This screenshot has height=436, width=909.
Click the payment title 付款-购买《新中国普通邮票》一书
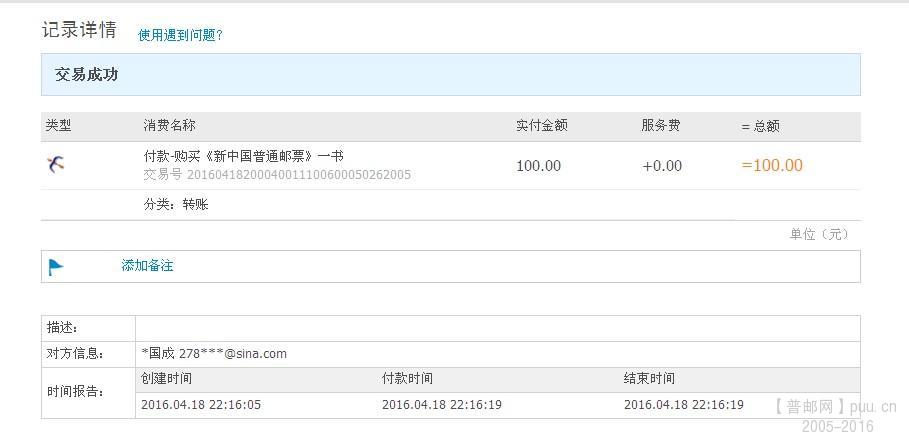pyautogui.click(x=243, y=156)
